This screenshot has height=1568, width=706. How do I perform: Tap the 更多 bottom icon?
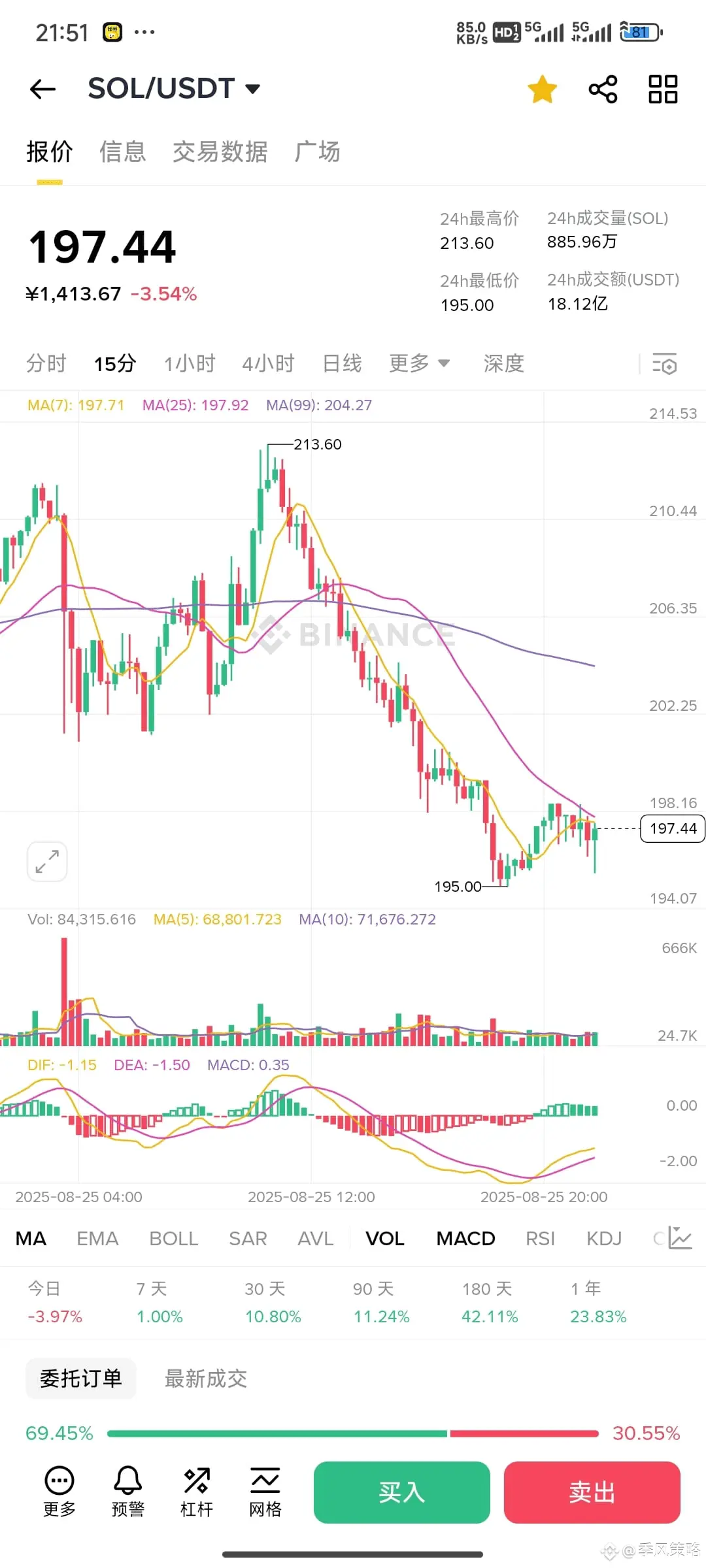coord(59,1492)
